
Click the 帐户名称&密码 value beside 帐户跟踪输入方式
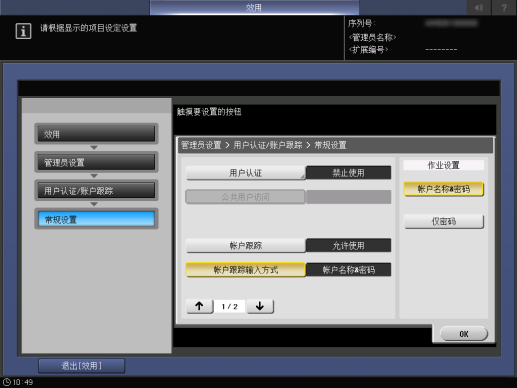pos(348,270)
